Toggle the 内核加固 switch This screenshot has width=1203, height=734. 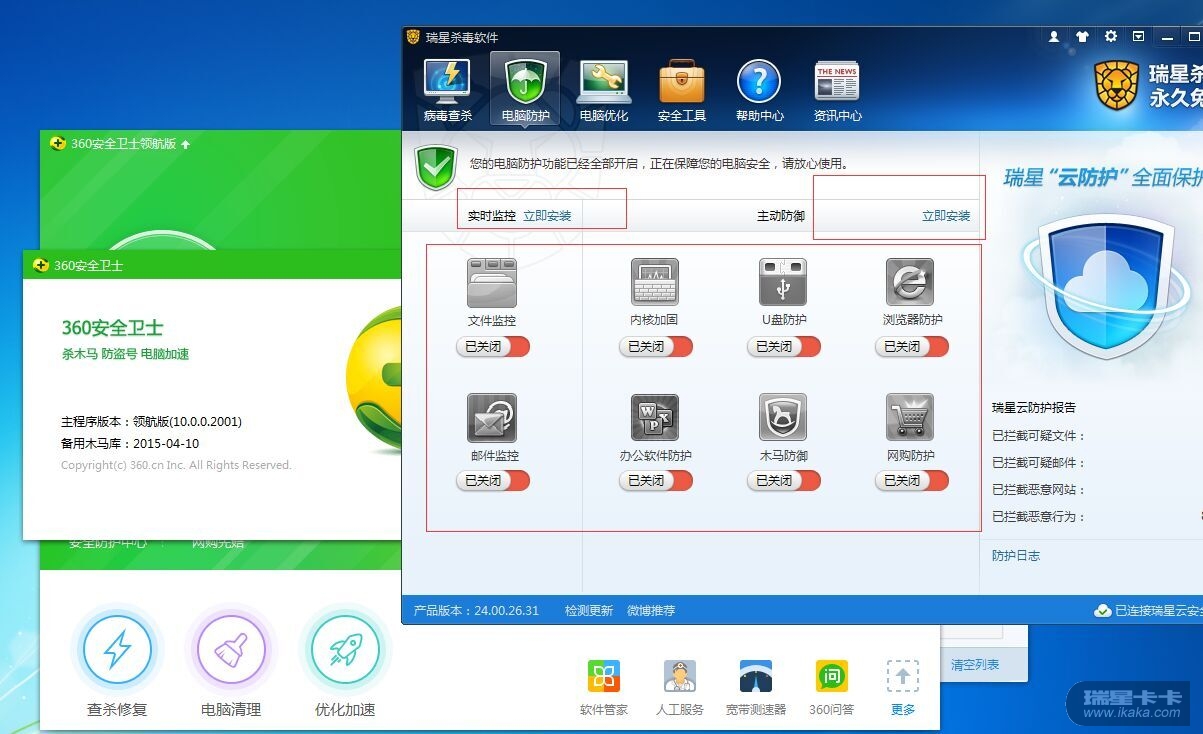pos(655,346)
